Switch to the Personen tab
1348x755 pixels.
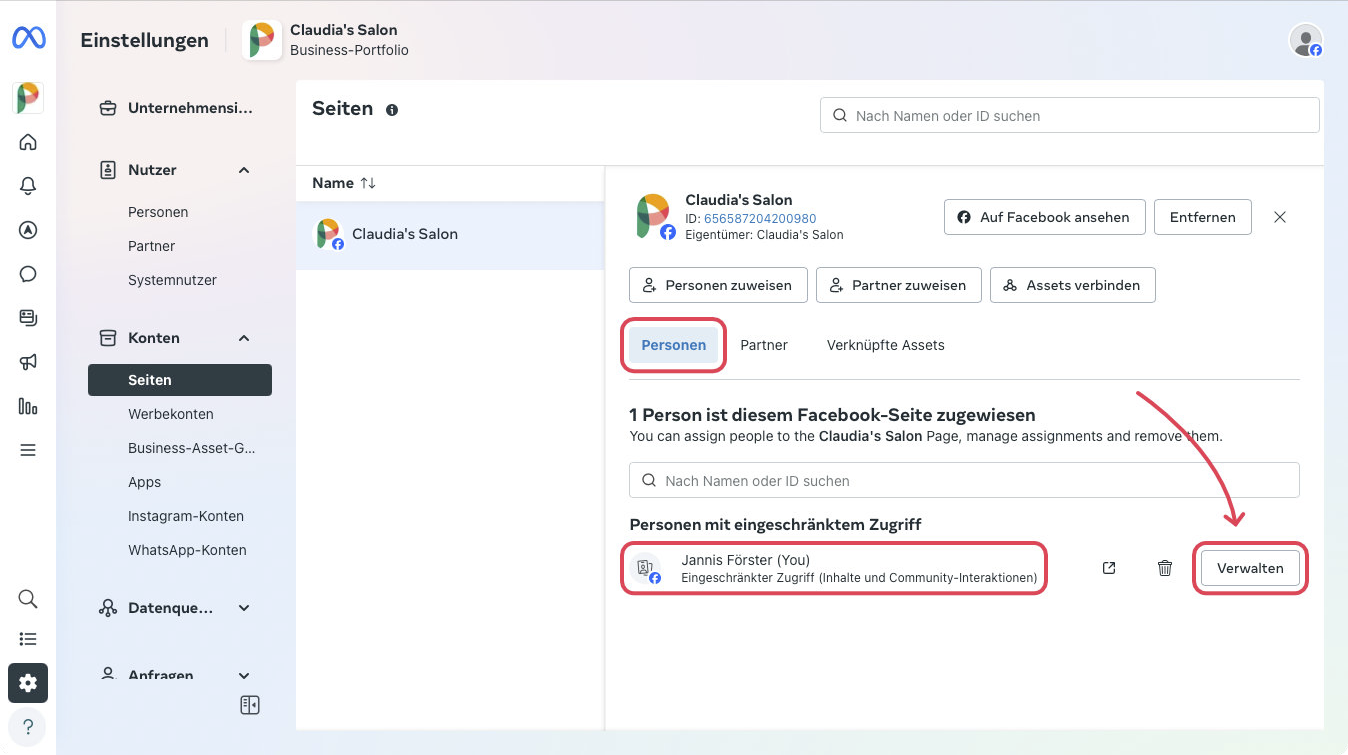673,345
